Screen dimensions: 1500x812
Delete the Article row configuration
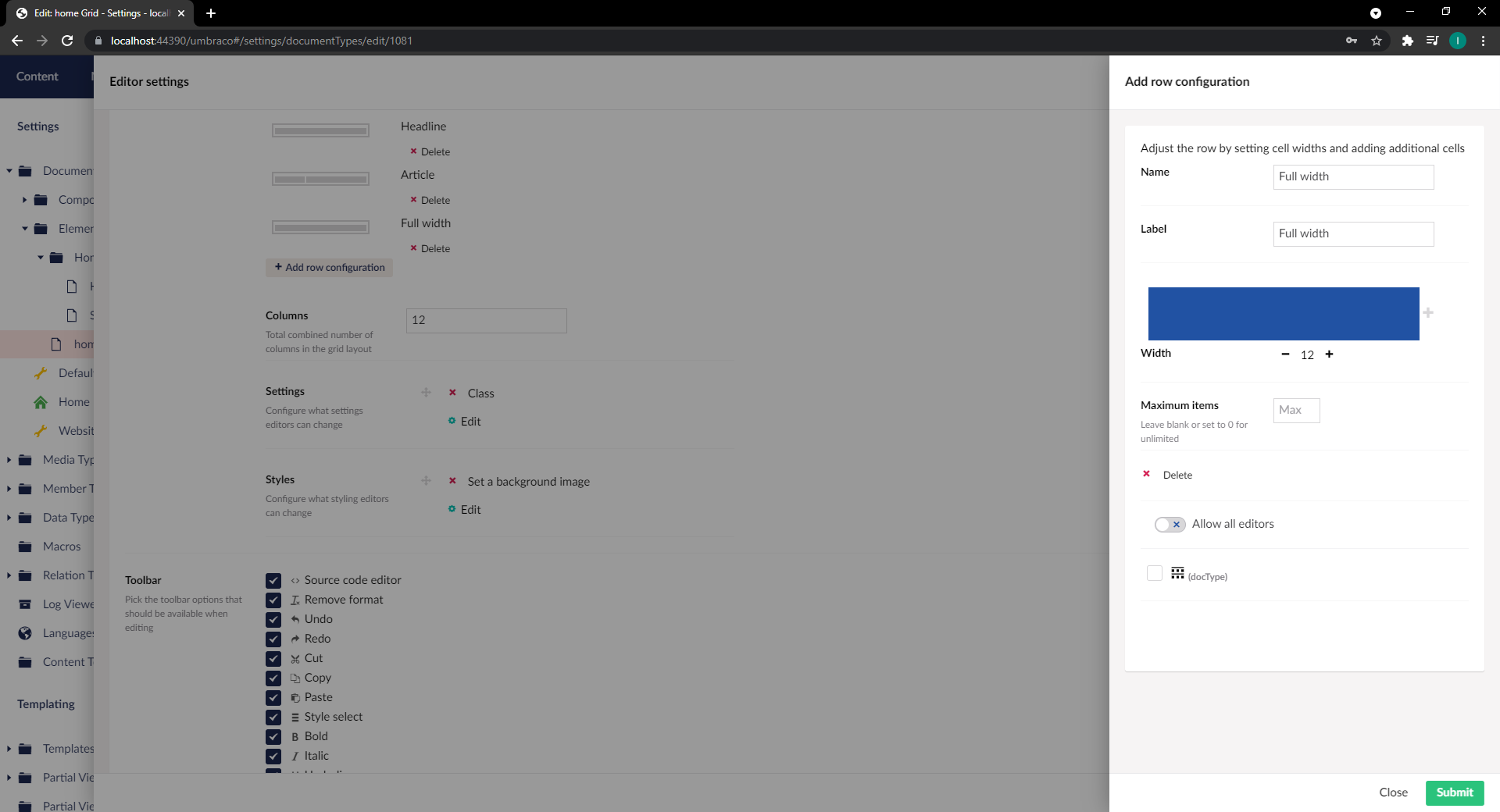(x=430, y=200)
